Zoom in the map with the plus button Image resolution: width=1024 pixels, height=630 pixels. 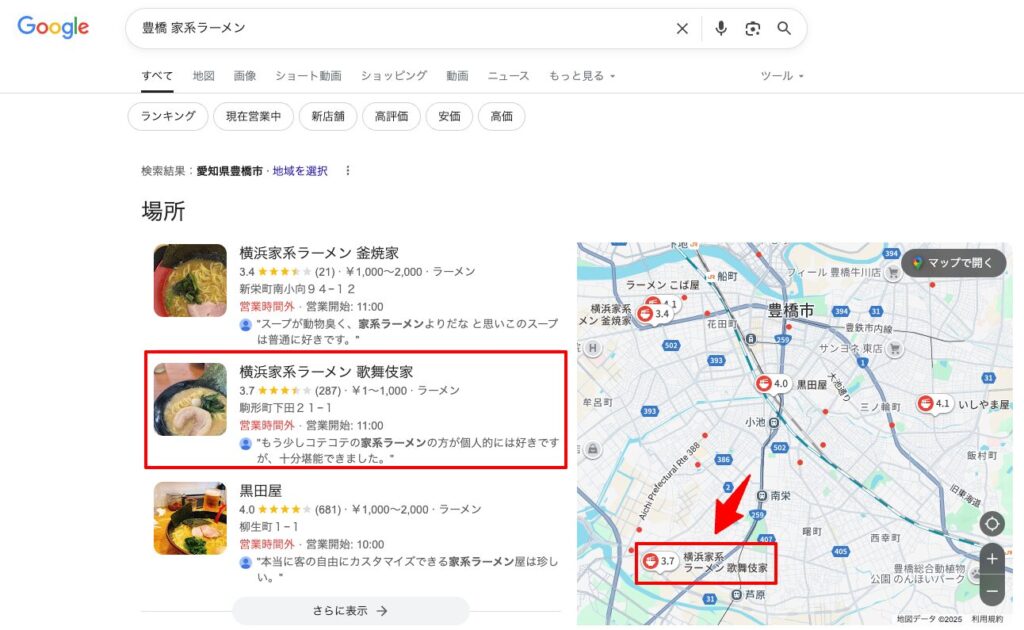992,559
